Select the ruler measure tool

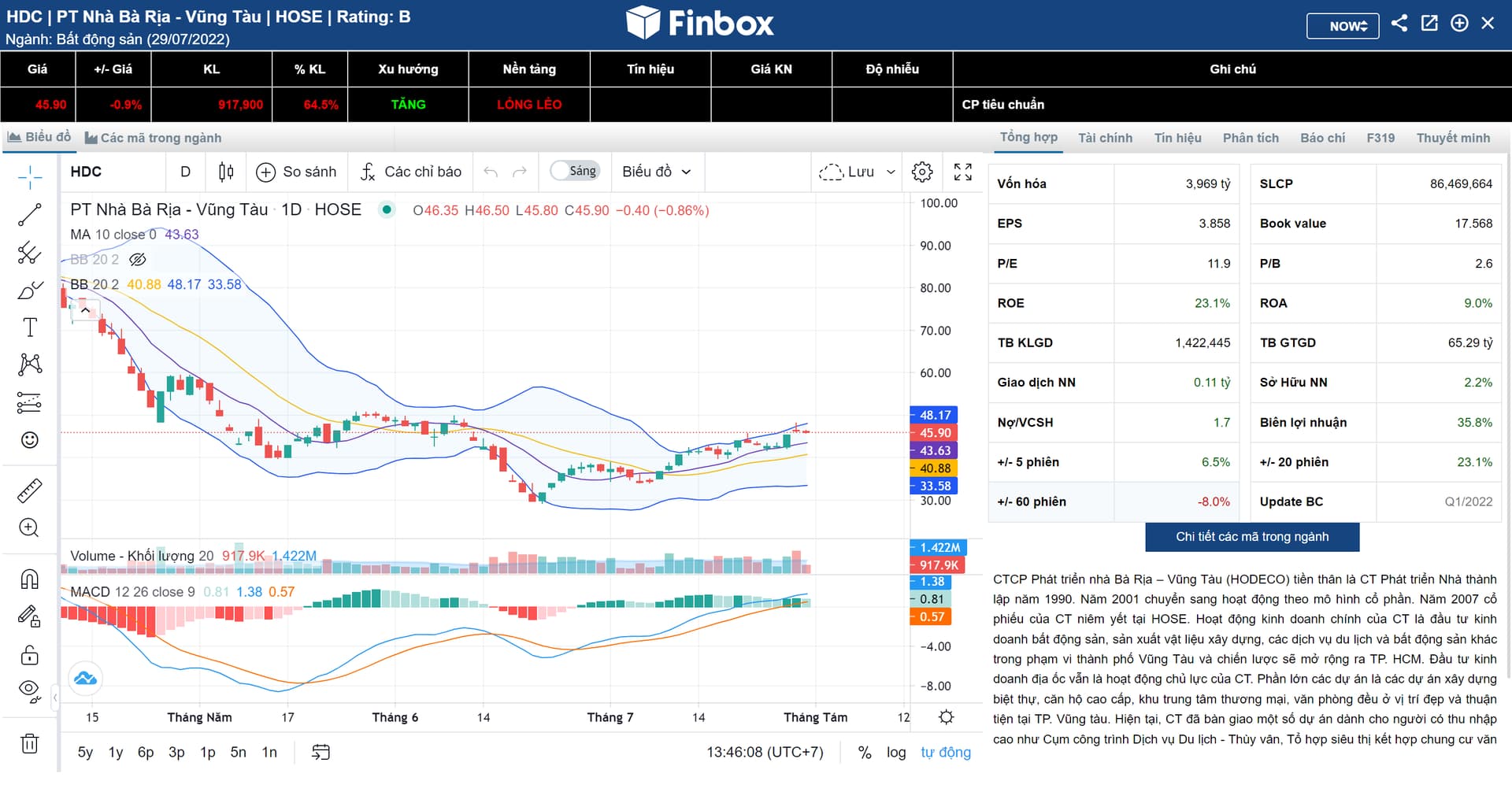pyautogui.click(x=29, y=490)
